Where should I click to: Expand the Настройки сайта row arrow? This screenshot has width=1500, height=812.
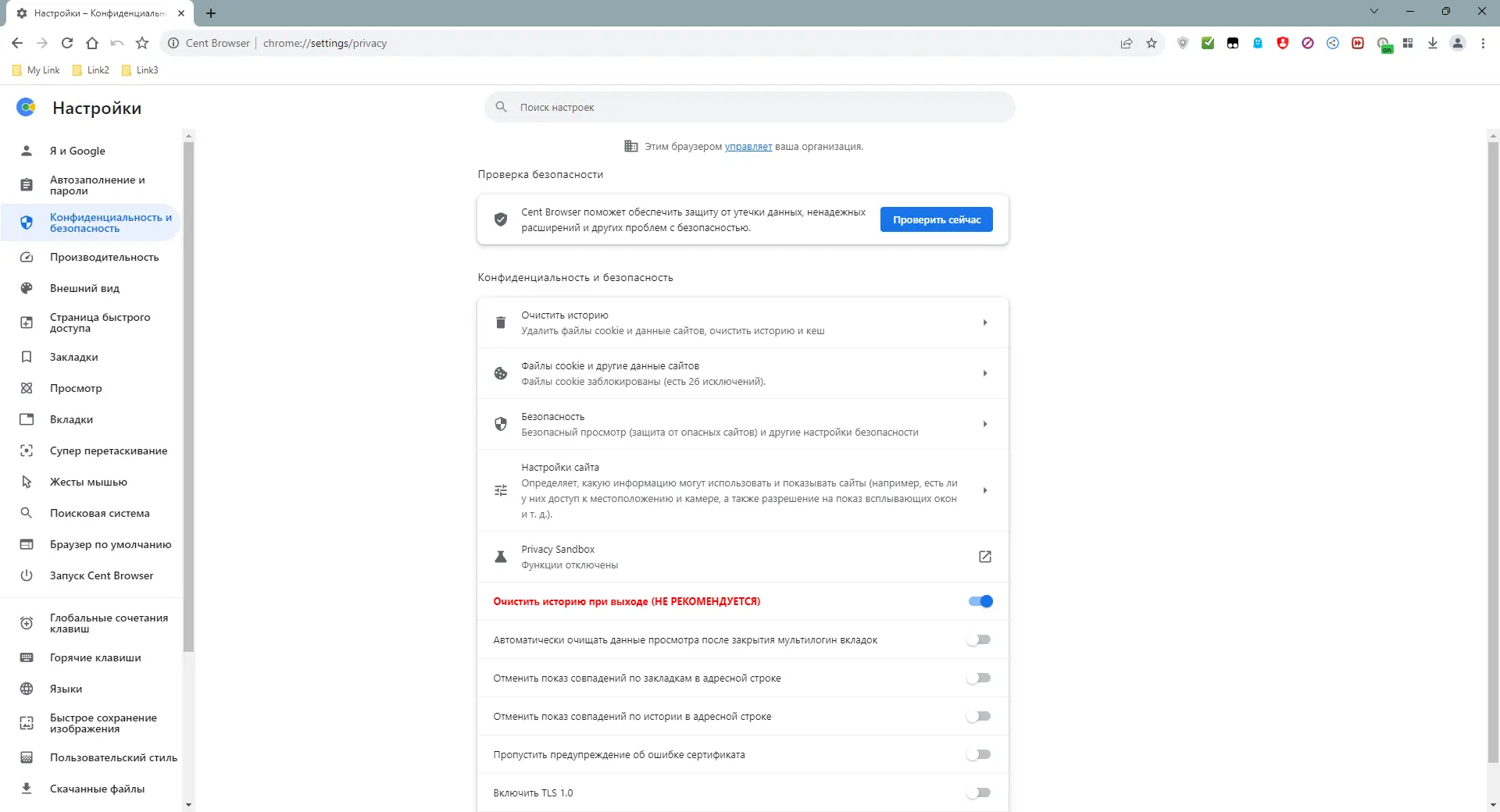click(x=985, y=490)
